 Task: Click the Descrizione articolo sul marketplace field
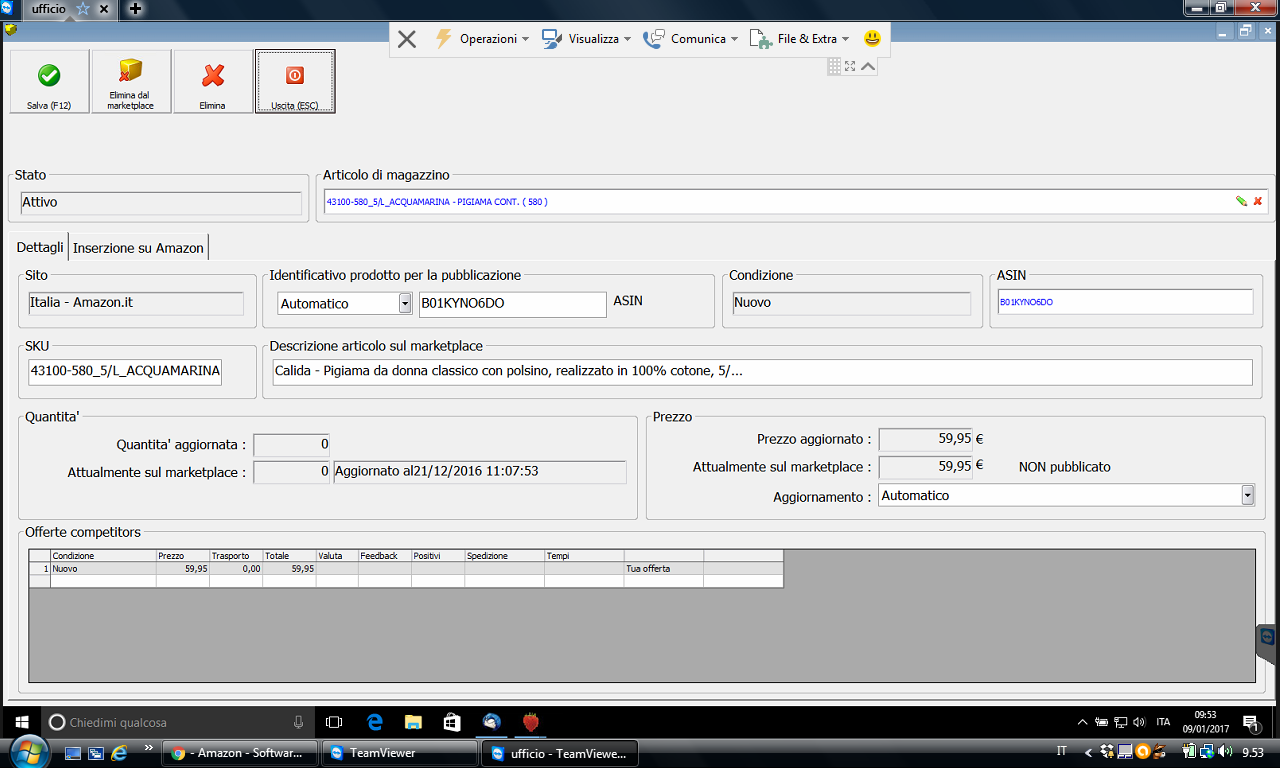762,371
